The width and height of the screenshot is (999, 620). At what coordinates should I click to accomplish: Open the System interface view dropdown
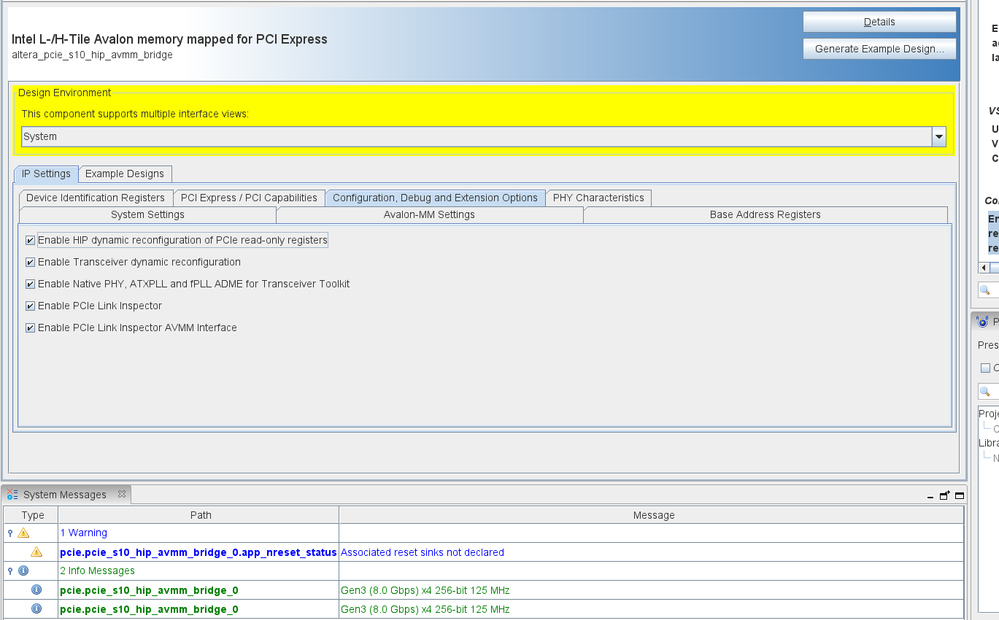click(938, 137)
